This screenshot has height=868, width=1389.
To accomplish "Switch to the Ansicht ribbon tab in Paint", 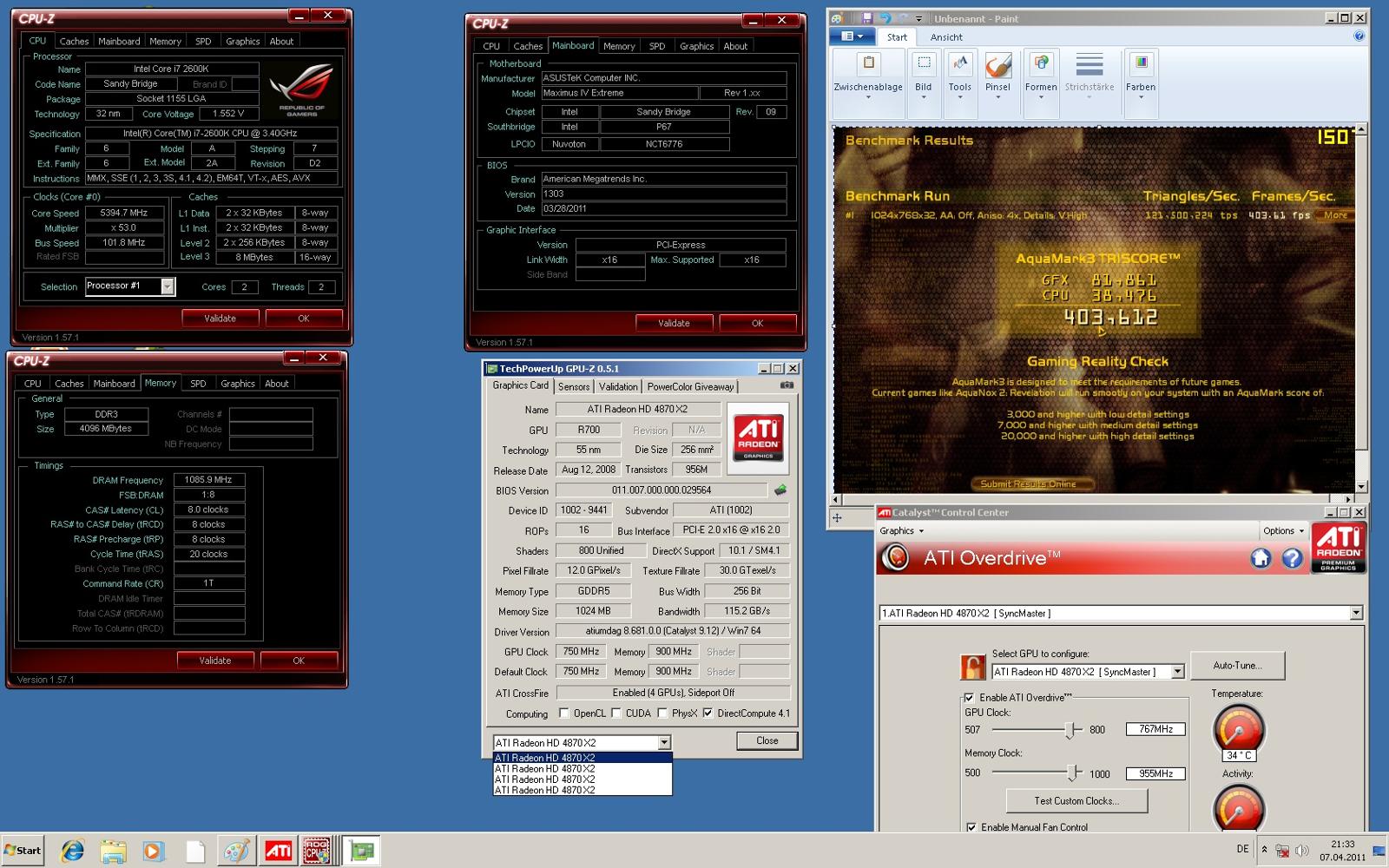I will point(946,37).
